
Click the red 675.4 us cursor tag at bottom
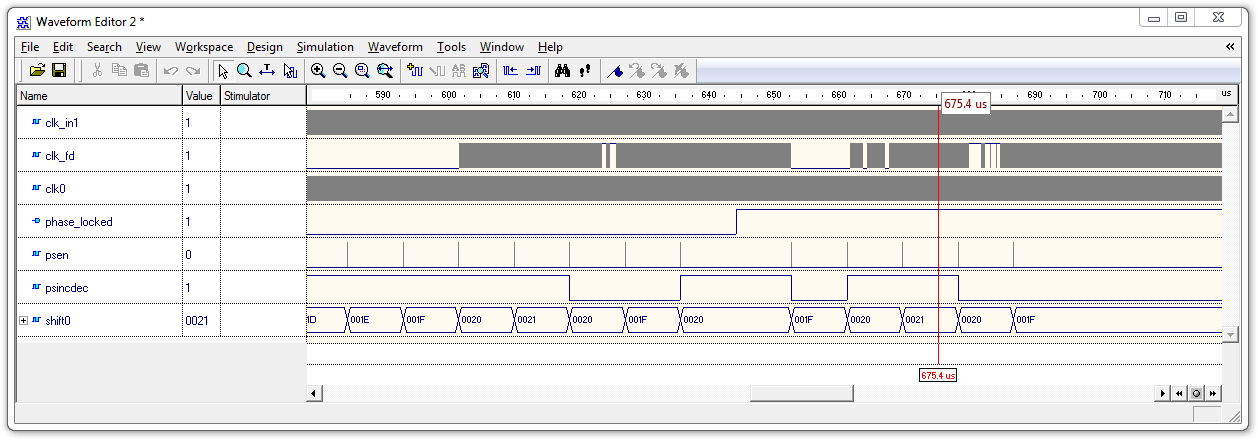(938, 375)
